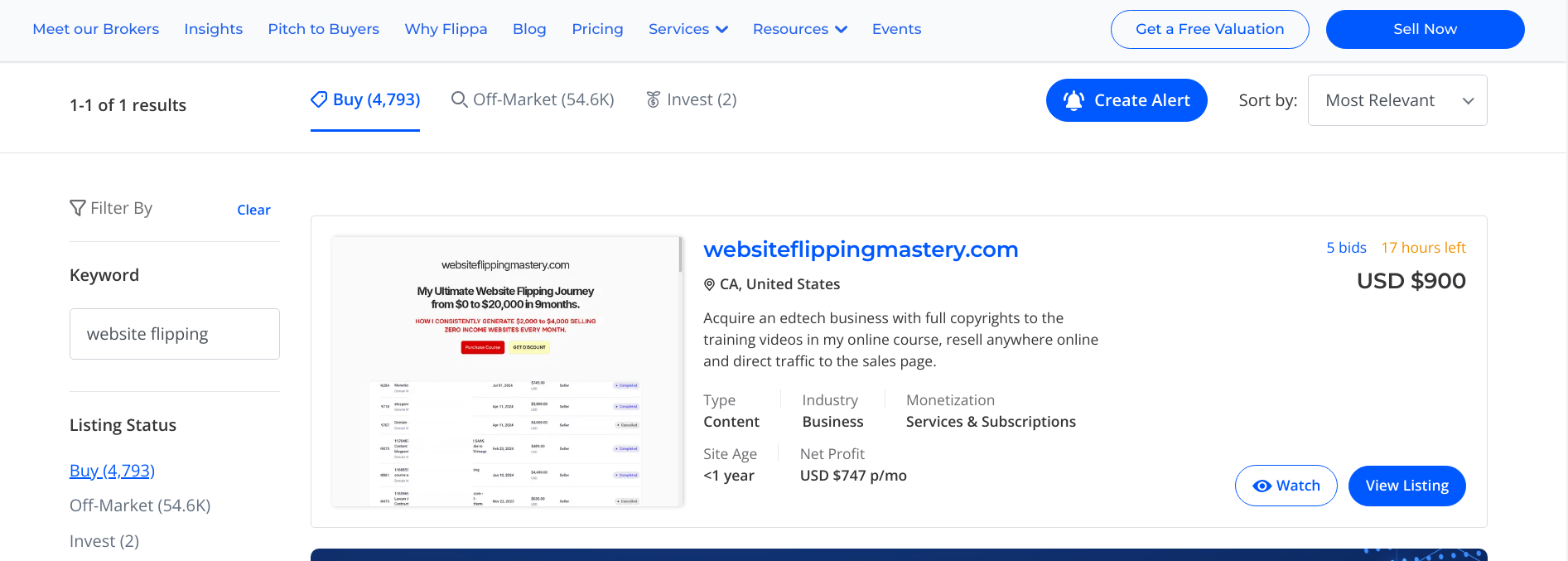Click the Create Alert button
The width and height of the screenshot is (1568, 561).
pos(1127,100)
